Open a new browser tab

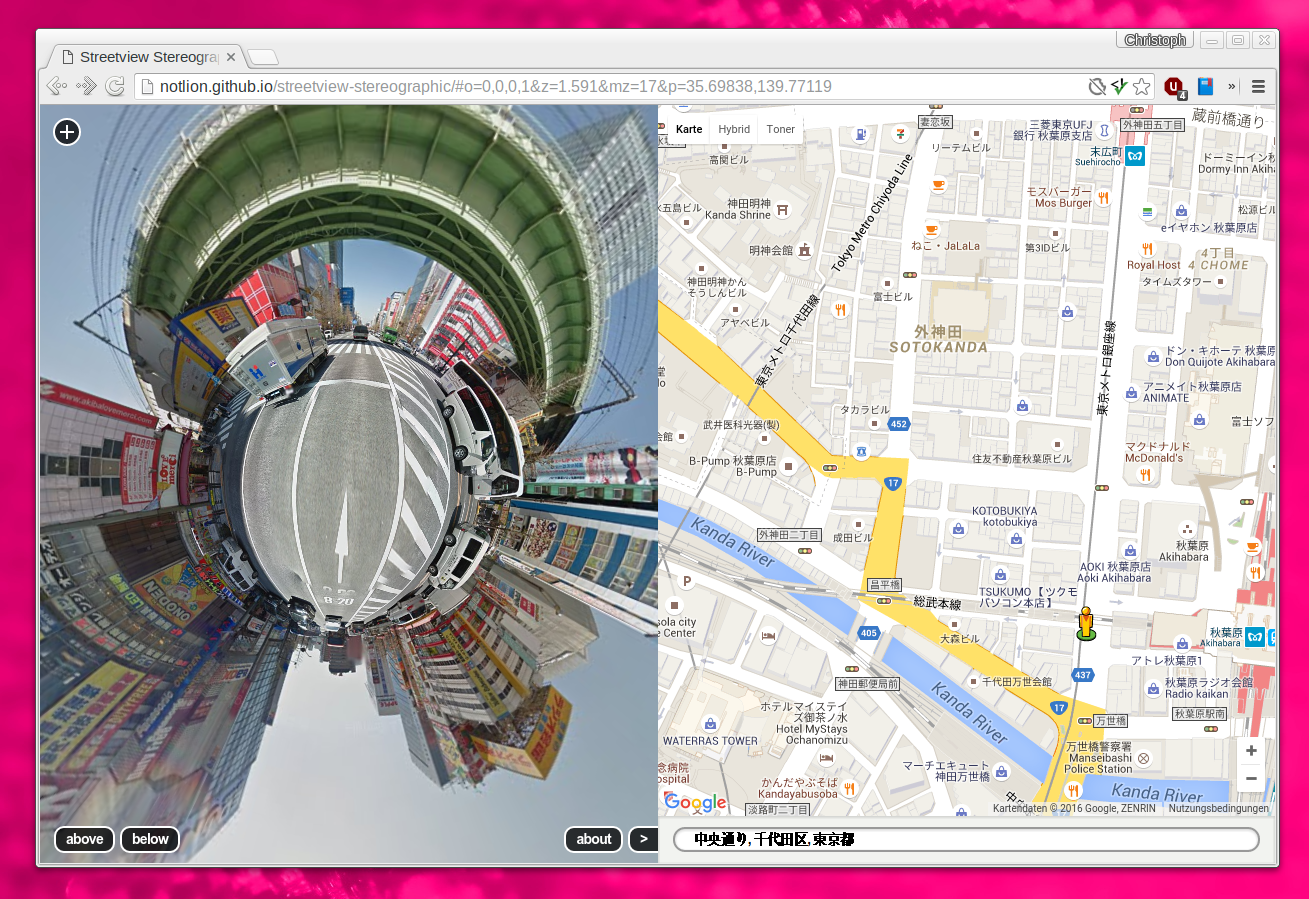263,57
